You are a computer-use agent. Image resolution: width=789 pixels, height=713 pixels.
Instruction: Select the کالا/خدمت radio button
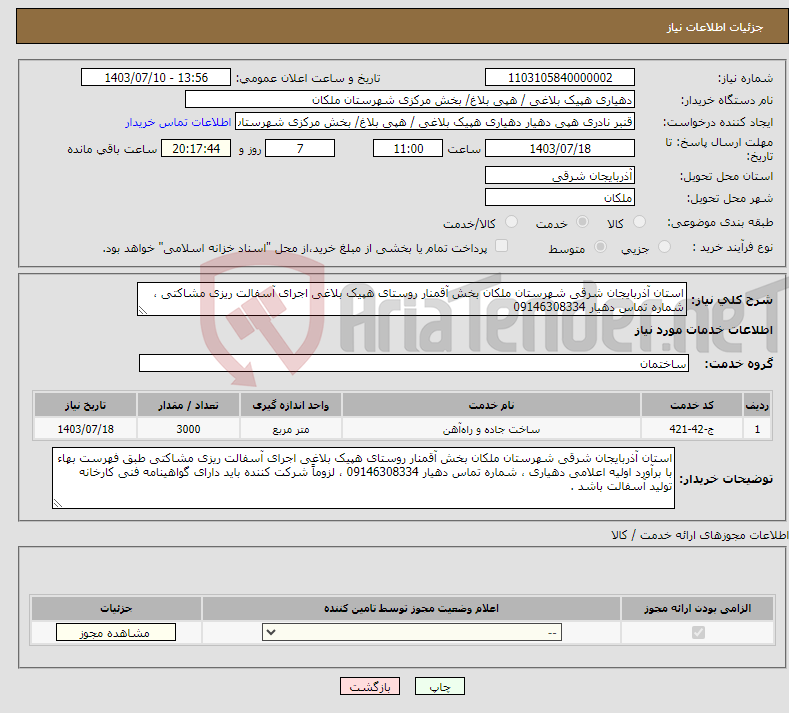tap(511, 222)
